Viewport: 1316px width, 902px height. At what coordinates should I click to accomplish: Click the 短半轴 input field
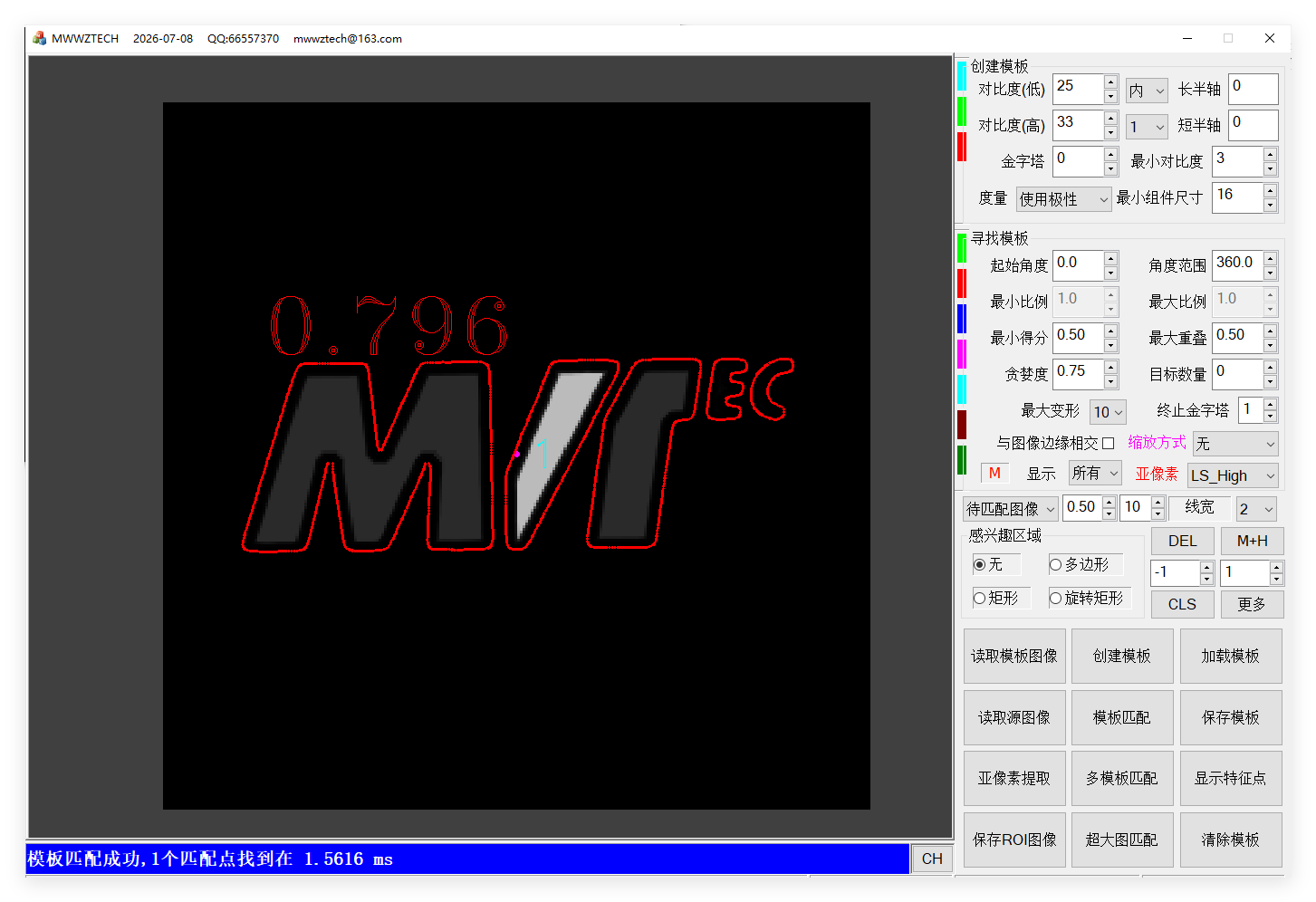pyautogui.click(x=1254, y=125)
